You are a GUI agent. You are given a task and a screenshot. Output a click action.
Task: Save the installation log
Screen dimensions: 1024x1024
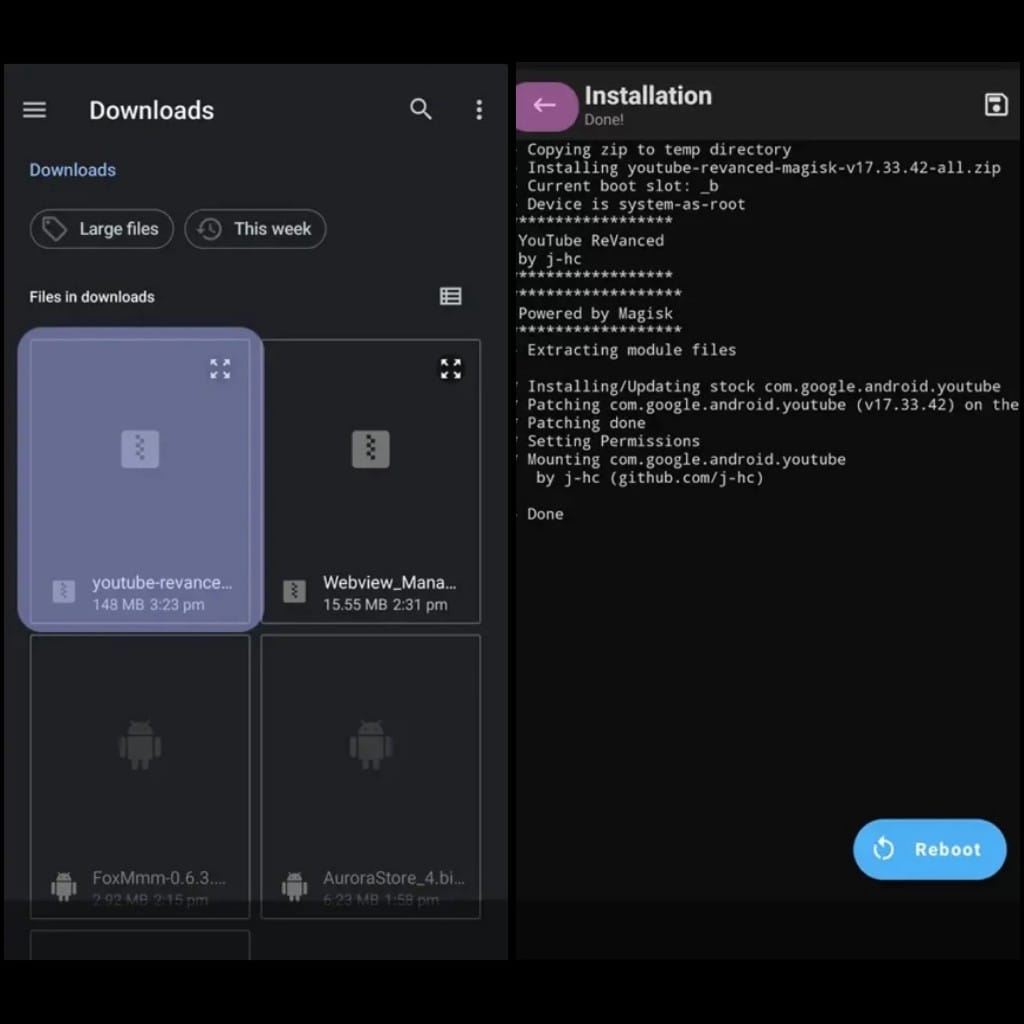pyautogui.click(x=996, y=104)
